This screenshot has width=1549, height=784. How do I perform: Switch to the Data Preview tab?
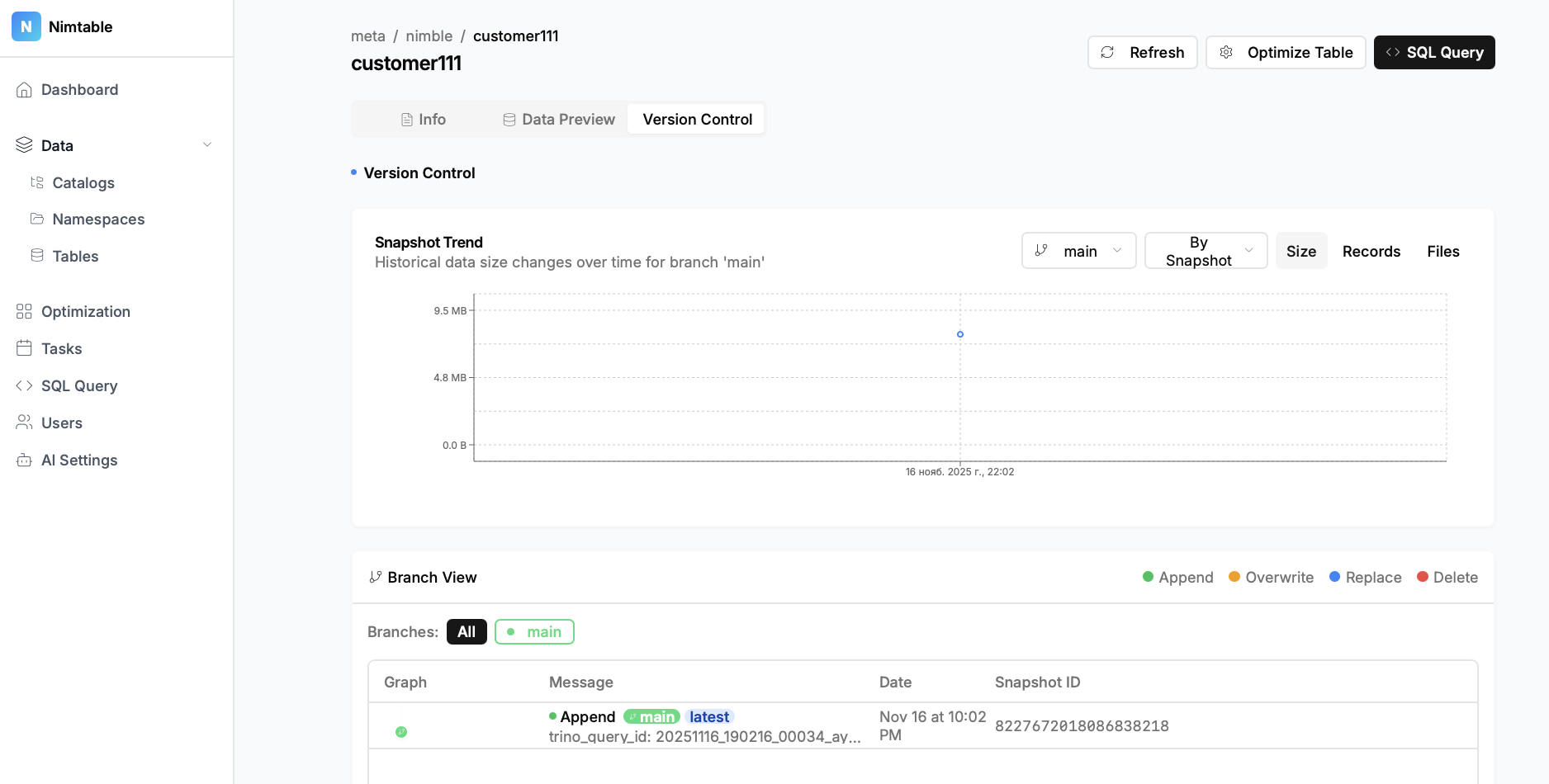click(559, 120)
